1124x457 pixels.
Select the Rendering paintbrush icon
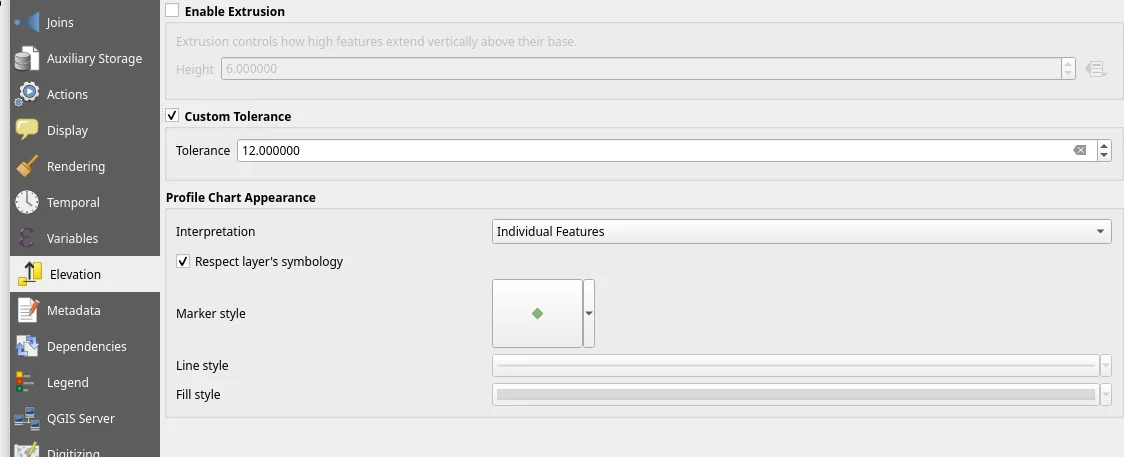pyautogui.click(x=27, y=167)
